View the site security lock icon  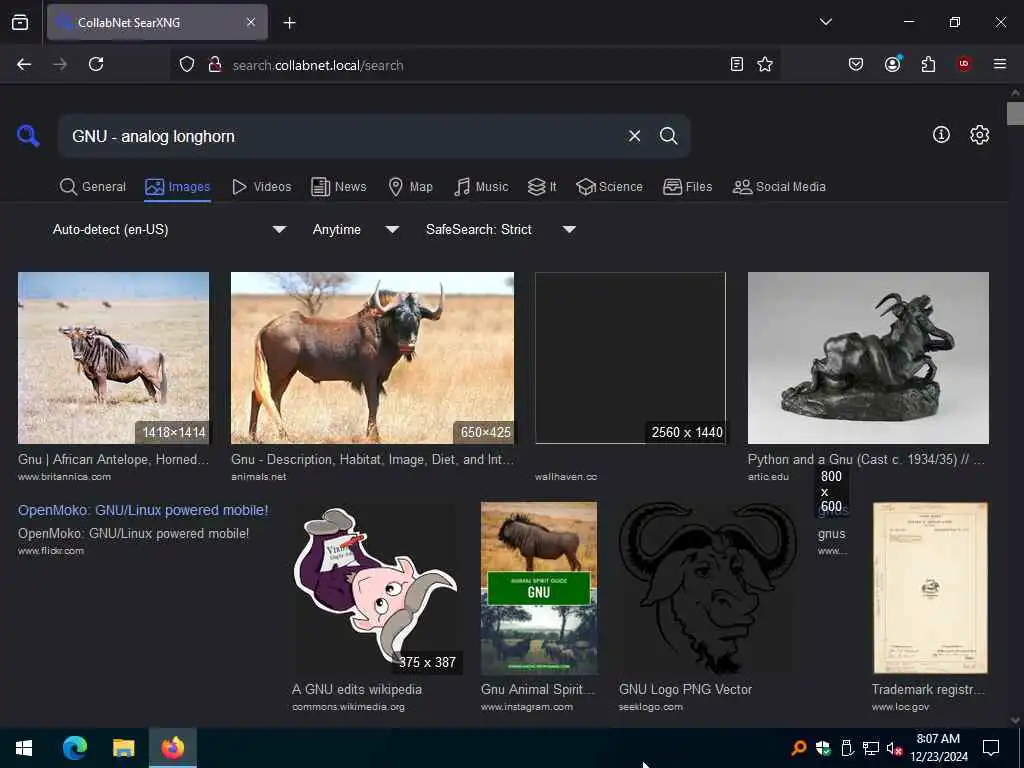point(214,65)
